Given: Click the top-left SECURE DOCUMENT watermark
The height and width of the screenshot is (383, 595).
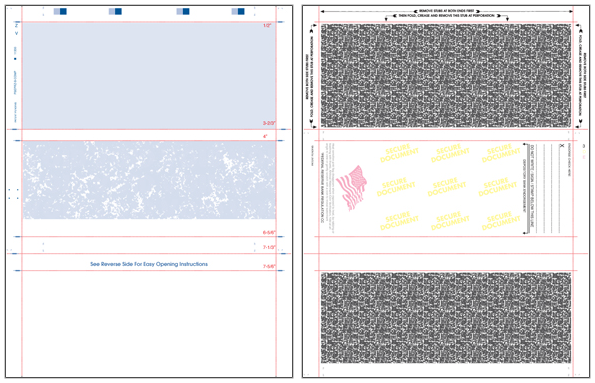Looking at the screenshot, I should (399, 153).
